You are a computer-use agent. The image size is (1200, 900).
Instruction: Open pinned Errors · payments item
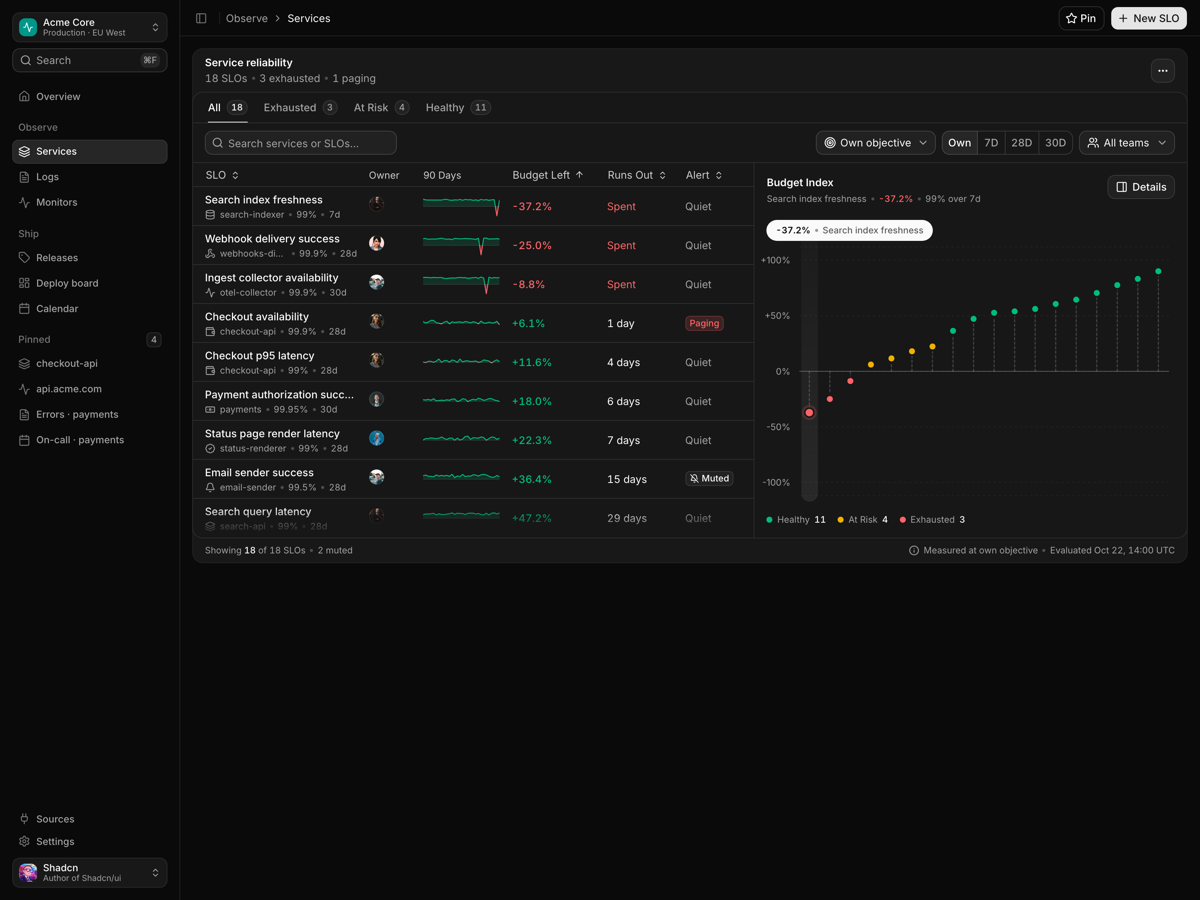tap(90, 415)
